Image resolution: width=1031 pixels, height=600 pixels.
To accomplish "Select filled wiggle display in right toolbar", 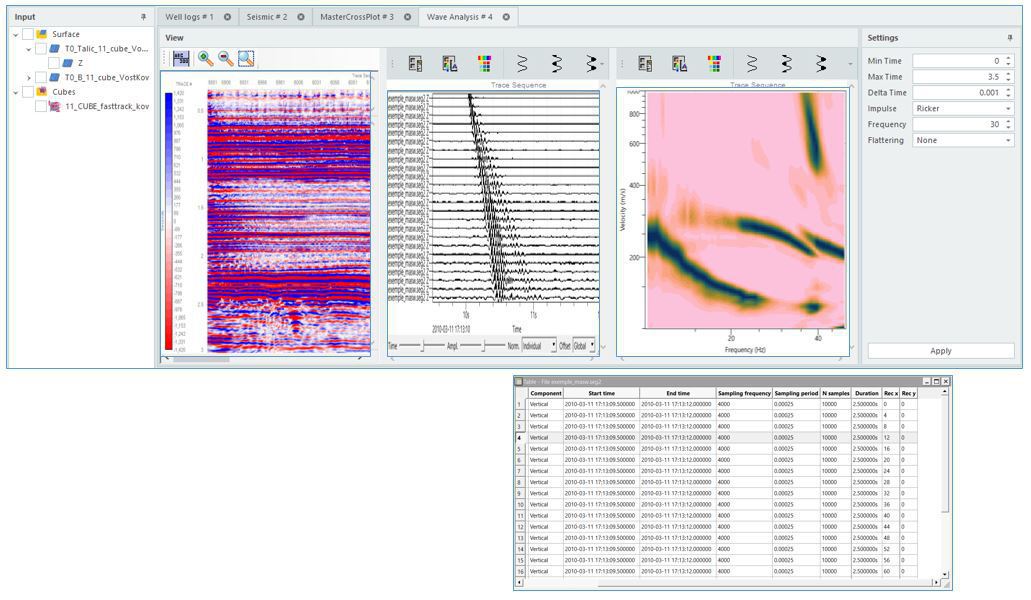I will 821,64.
